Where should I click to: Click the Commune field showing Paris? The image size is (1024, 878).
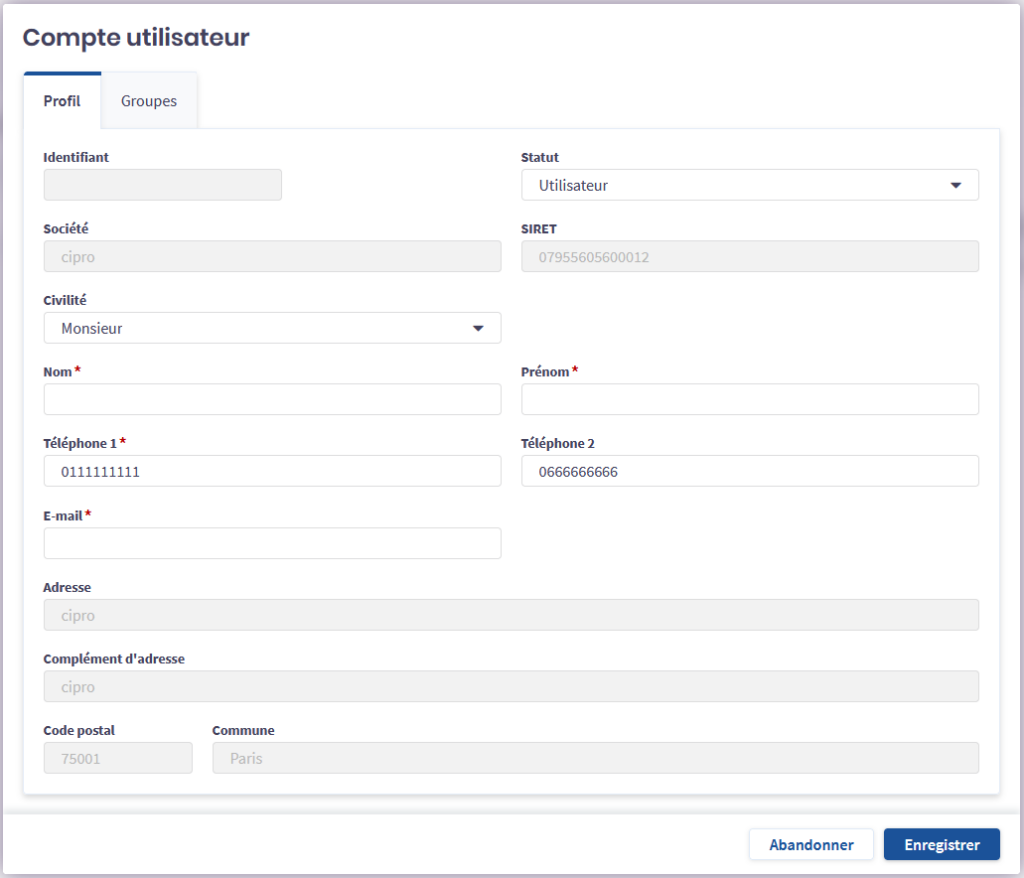pos(595,758)
